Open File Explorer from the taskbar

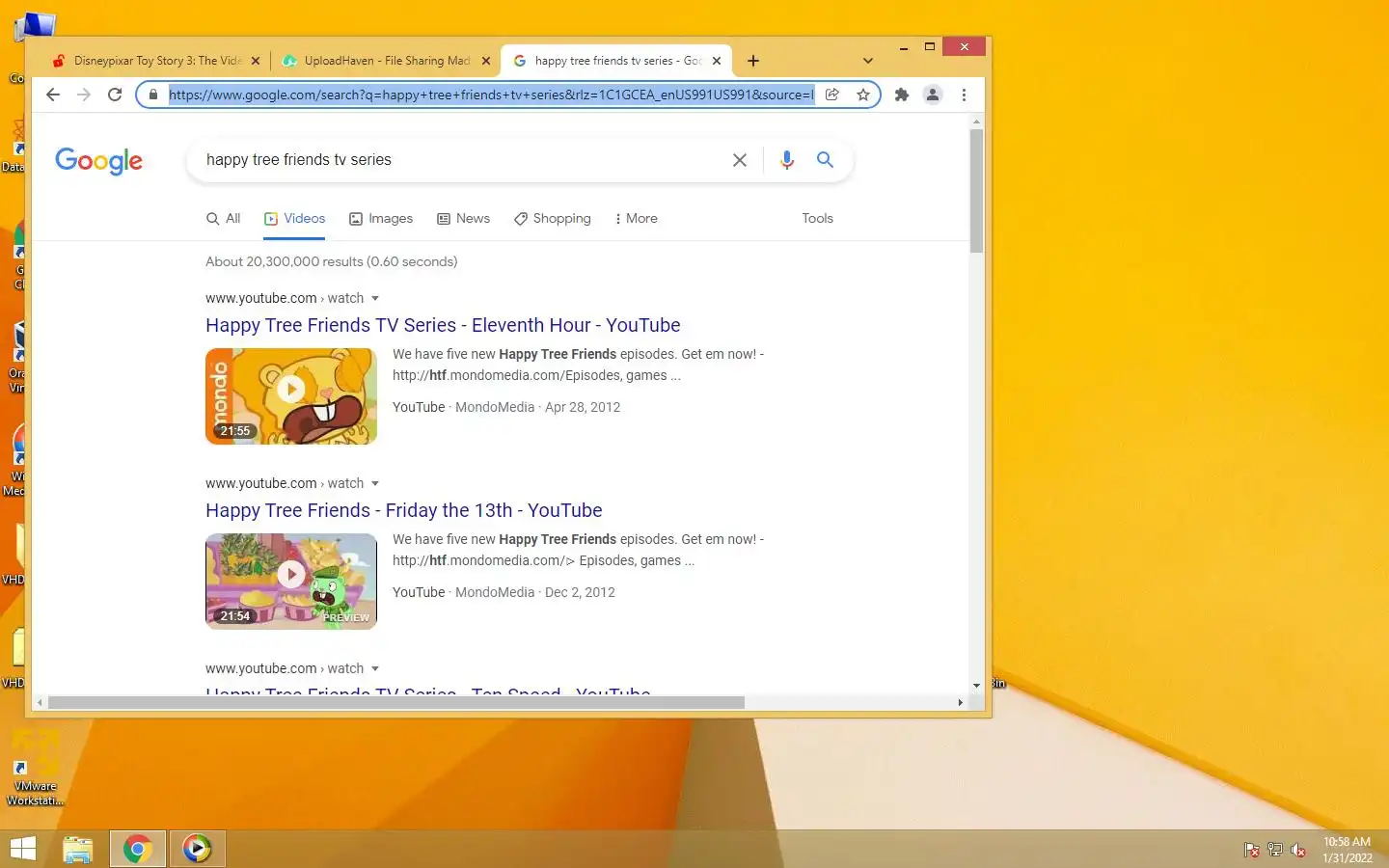coord(77,849)
